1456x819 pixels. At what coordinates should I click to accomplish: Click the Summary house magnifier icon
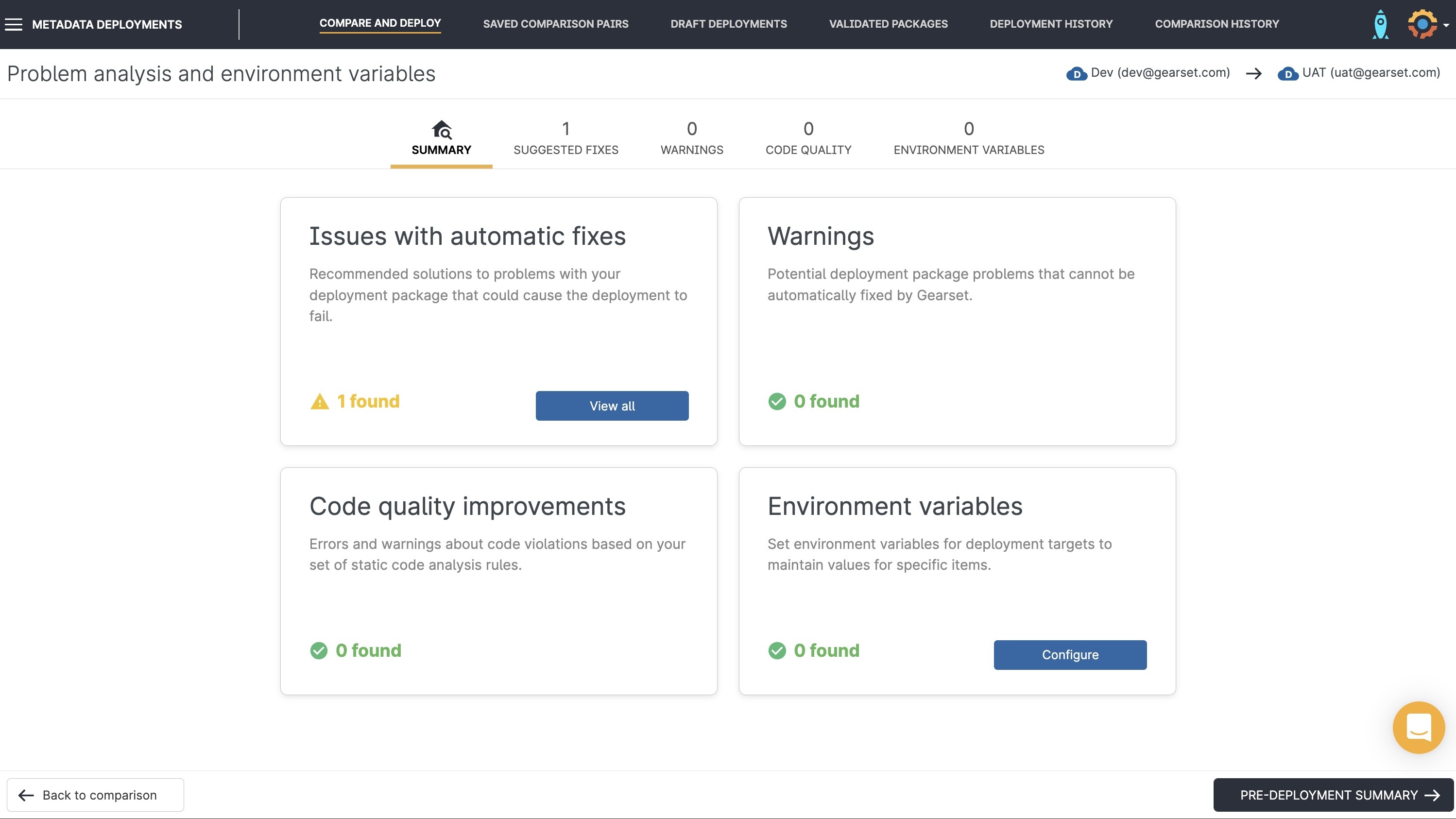click(x=442, y=130)
